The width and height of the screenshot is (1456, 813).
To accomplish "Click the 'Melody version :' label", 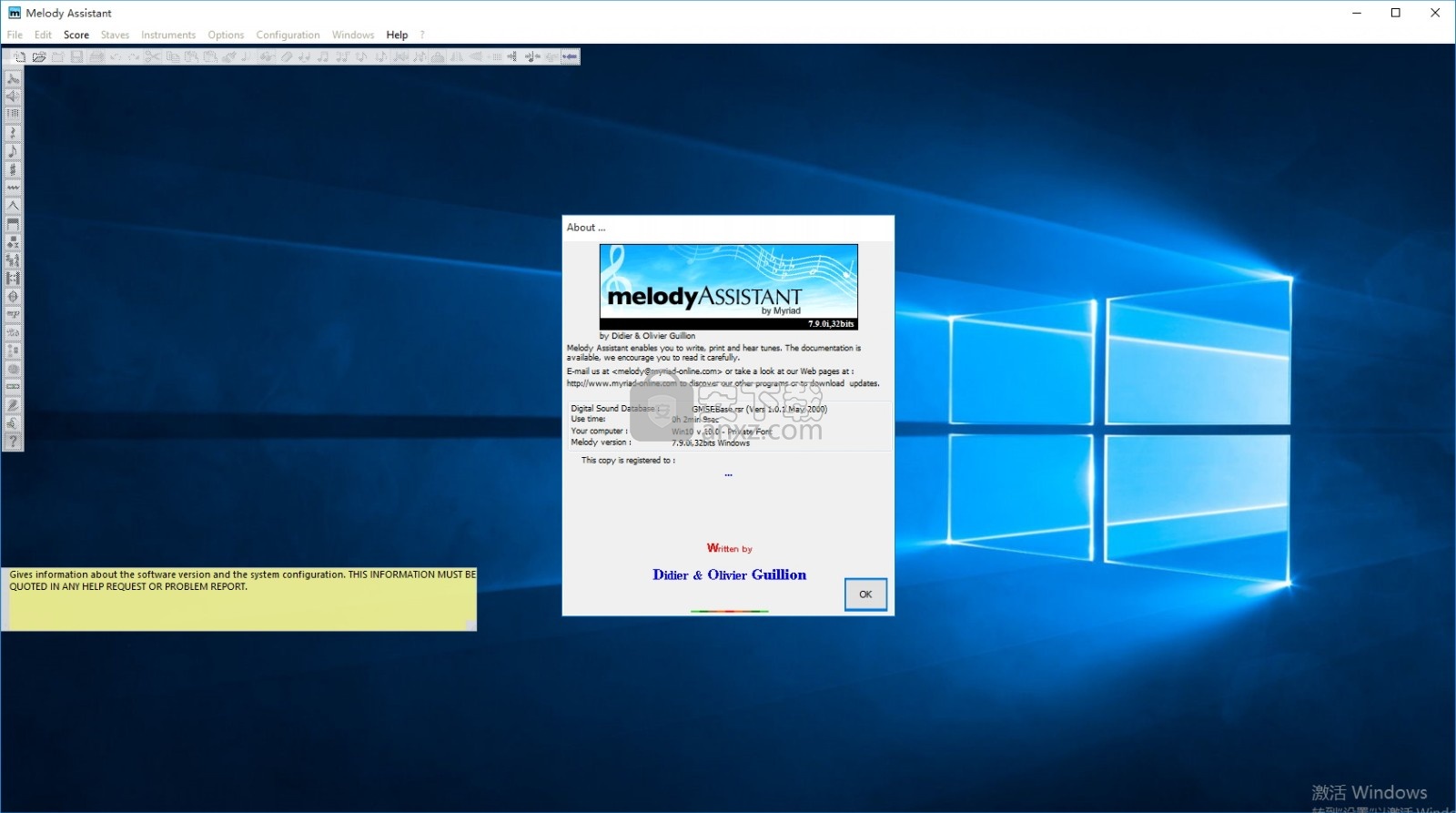I will point(601,442).
